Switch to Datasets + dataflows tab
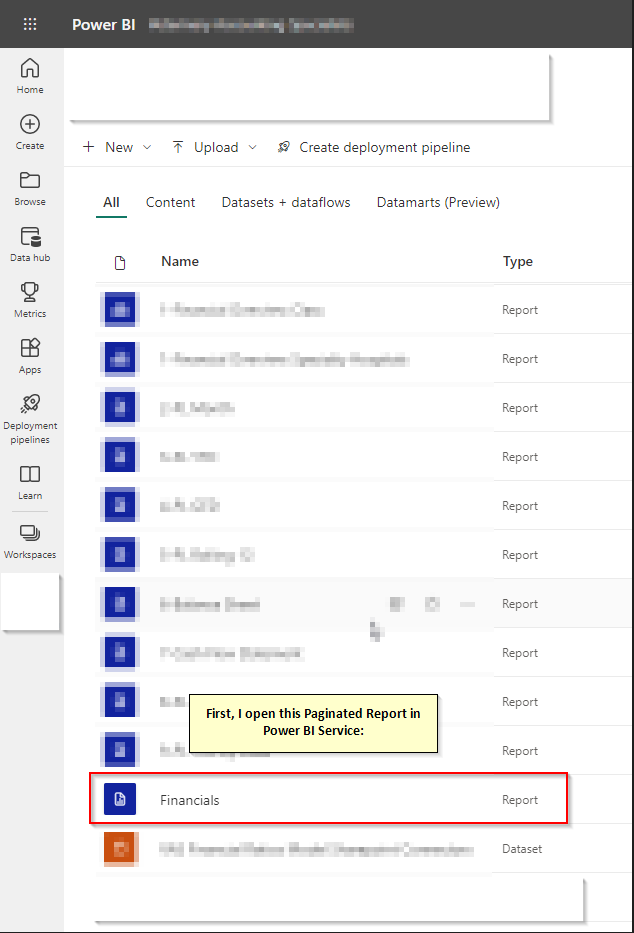634x933 pixels. click(x=286, y=202)
